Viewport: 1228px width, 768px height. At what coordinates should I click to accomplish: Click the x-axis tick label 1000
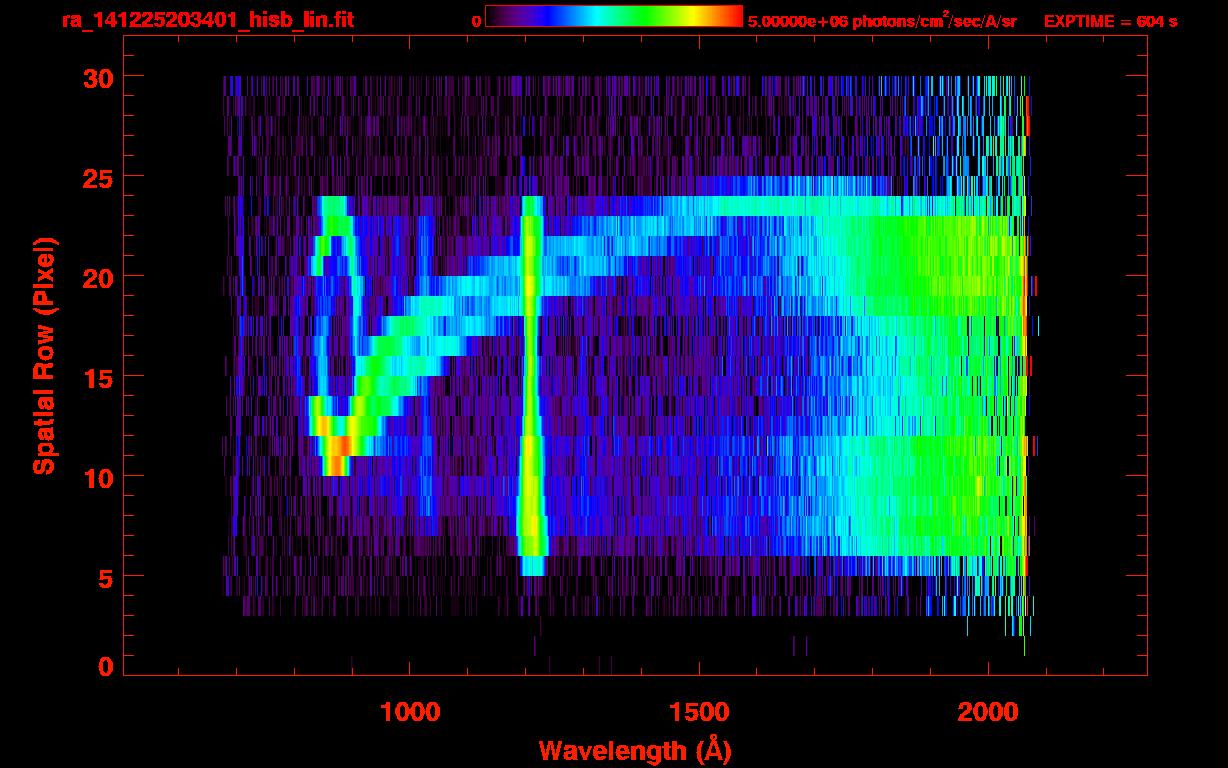click(410, 712)
